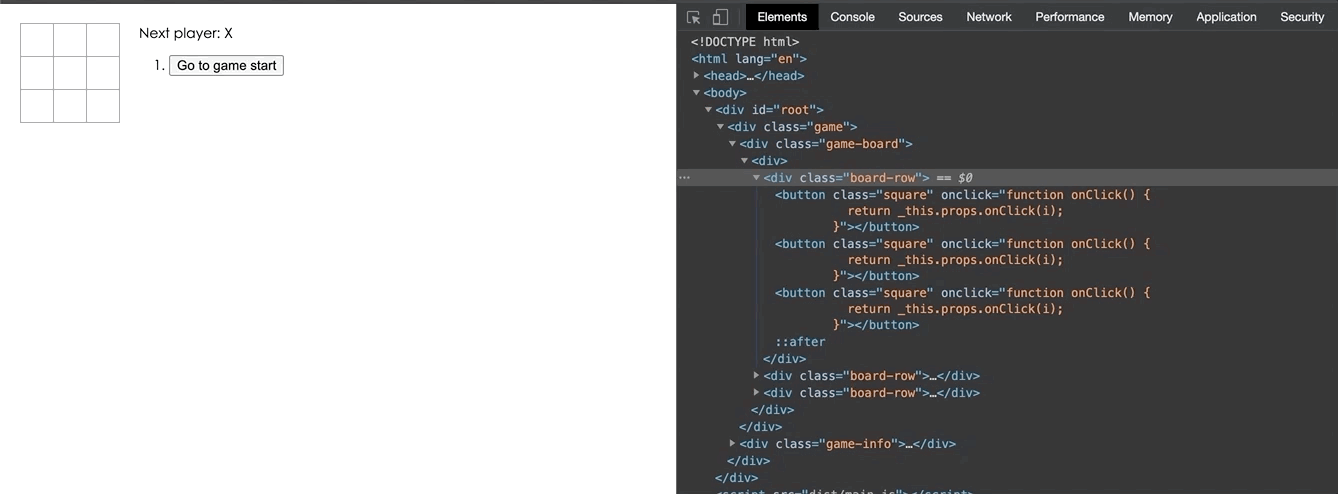Viewport: 1338px width, 494px height.
Task: Expand the collapsed head element
Action: [x=697, y=75]
